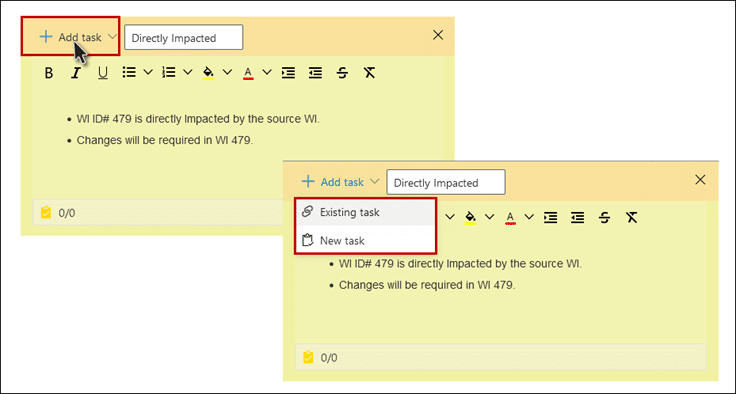Click Add task button in back note
Viewport: 736px width, 394px height.
(x=70, y=37)
